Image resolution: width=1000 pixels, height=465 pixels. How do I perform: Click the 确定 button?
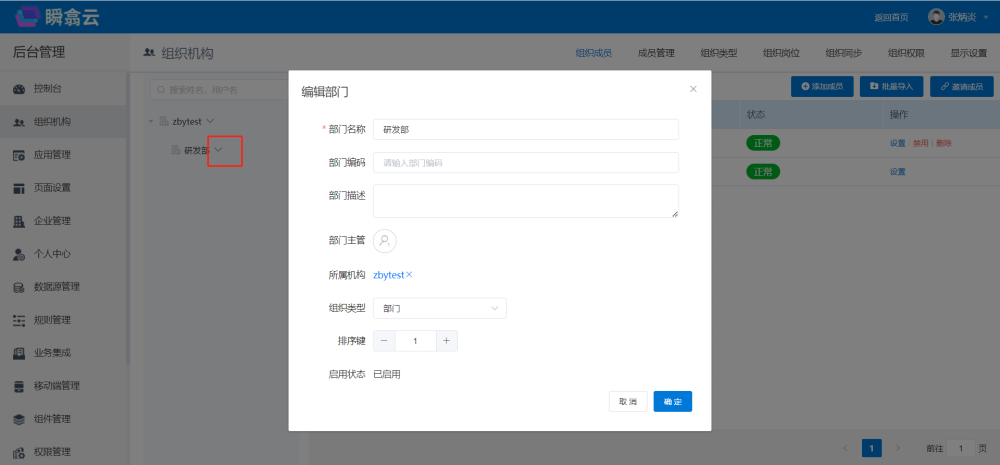pyautogui.click(x=673, y=401)
